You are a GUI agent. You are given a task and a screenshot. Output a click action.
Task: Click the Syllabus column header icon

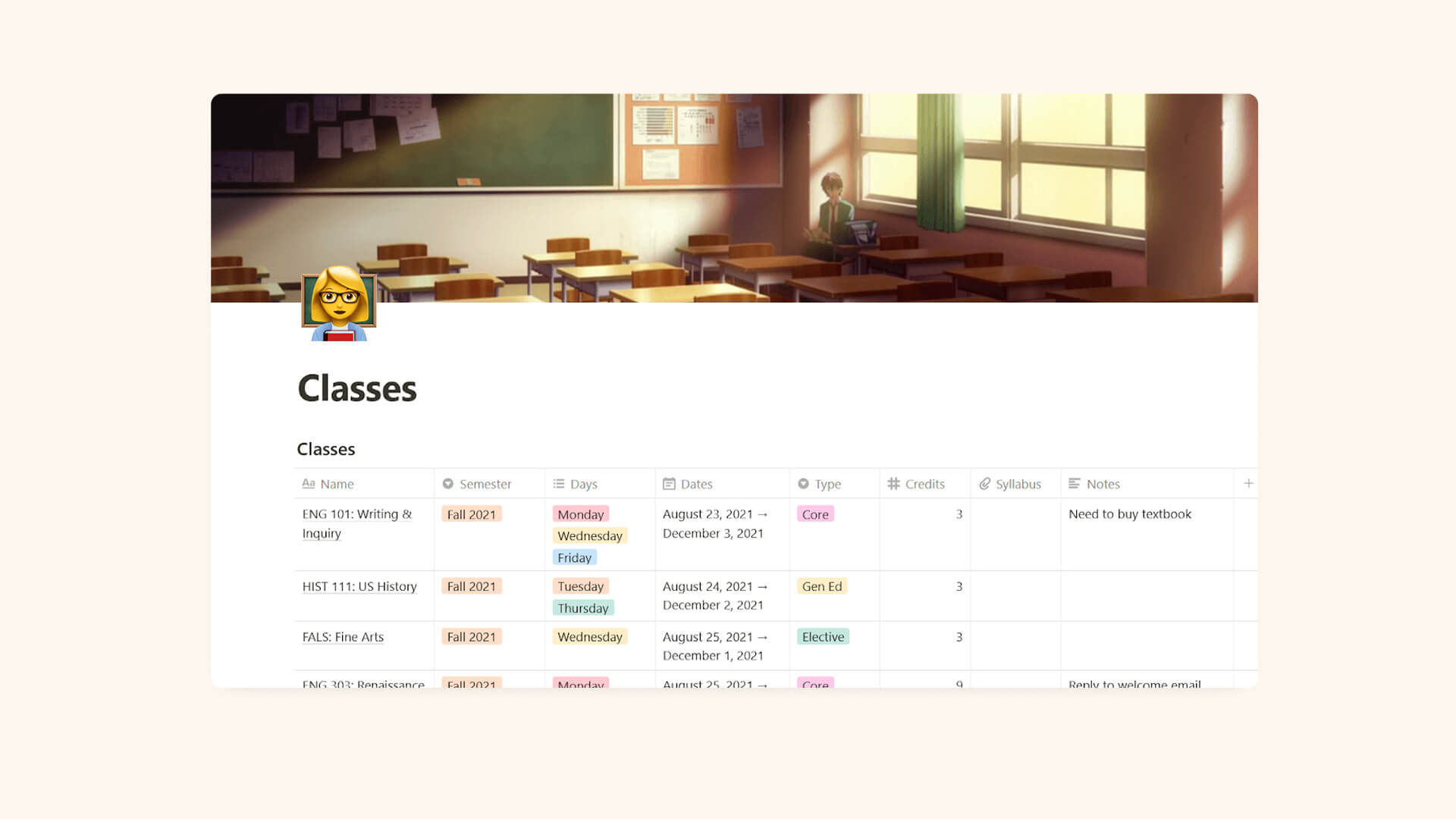(983, 484)
